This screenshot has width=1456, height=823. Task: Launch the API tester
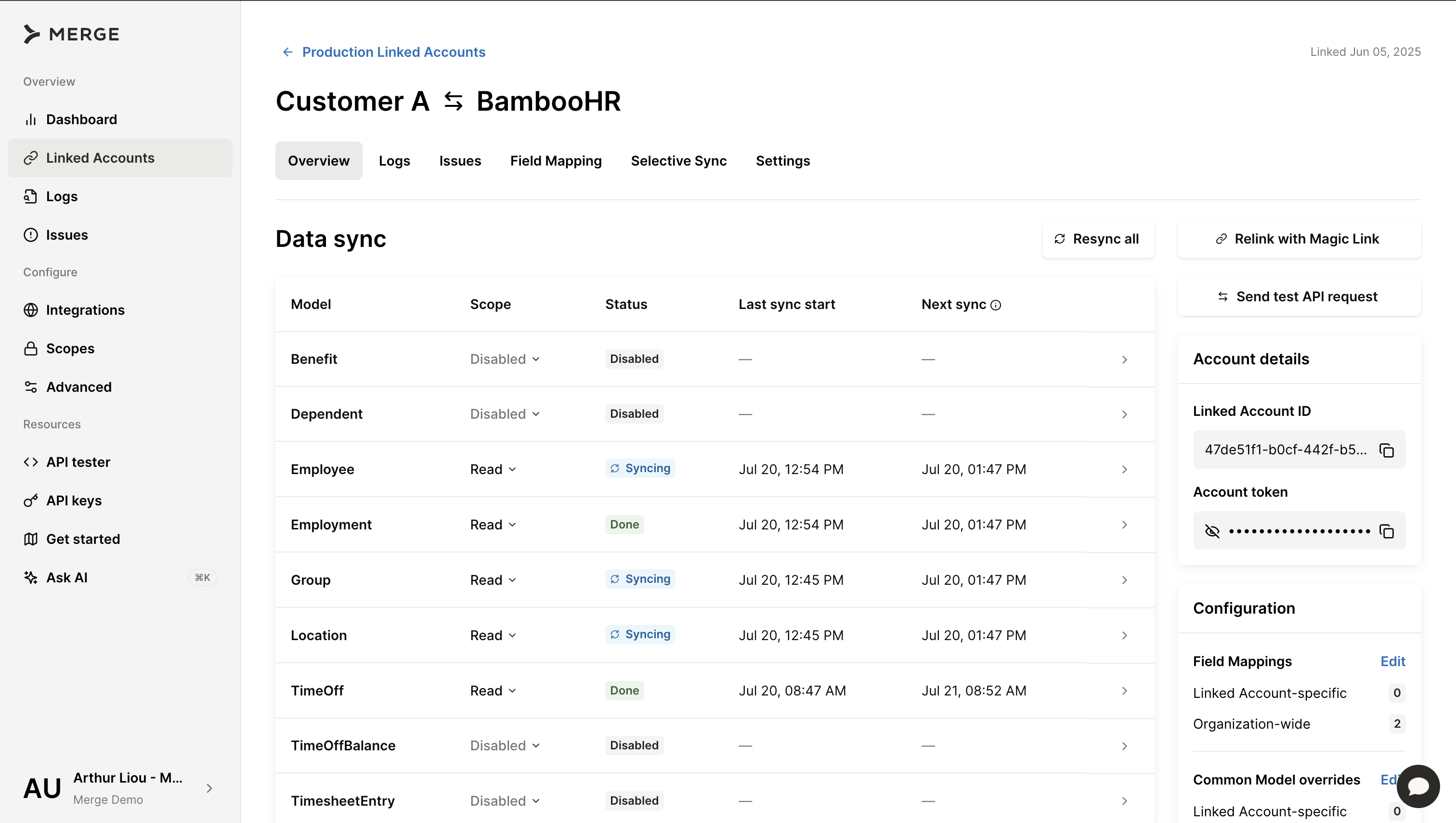tap(78, 461)
